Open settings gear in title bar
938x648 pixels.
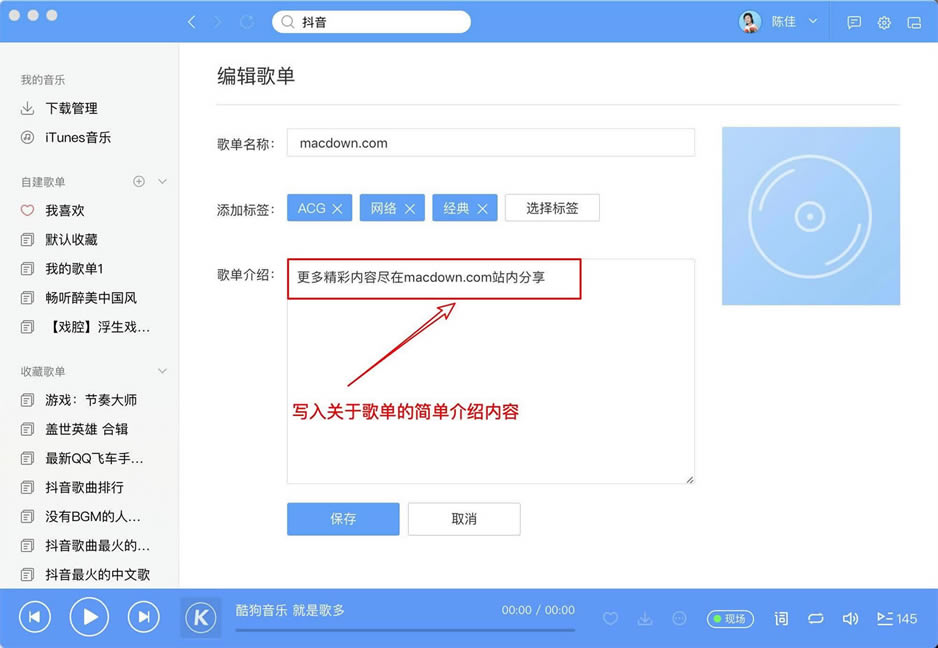pyautogui.click(x=884, y=22)
